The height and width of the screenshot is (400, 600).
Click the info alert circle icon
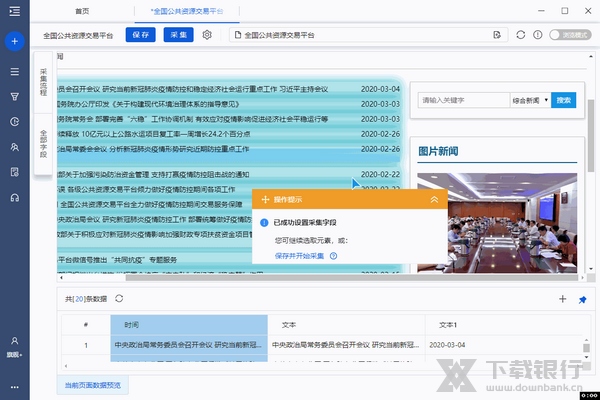coord(538,35)
